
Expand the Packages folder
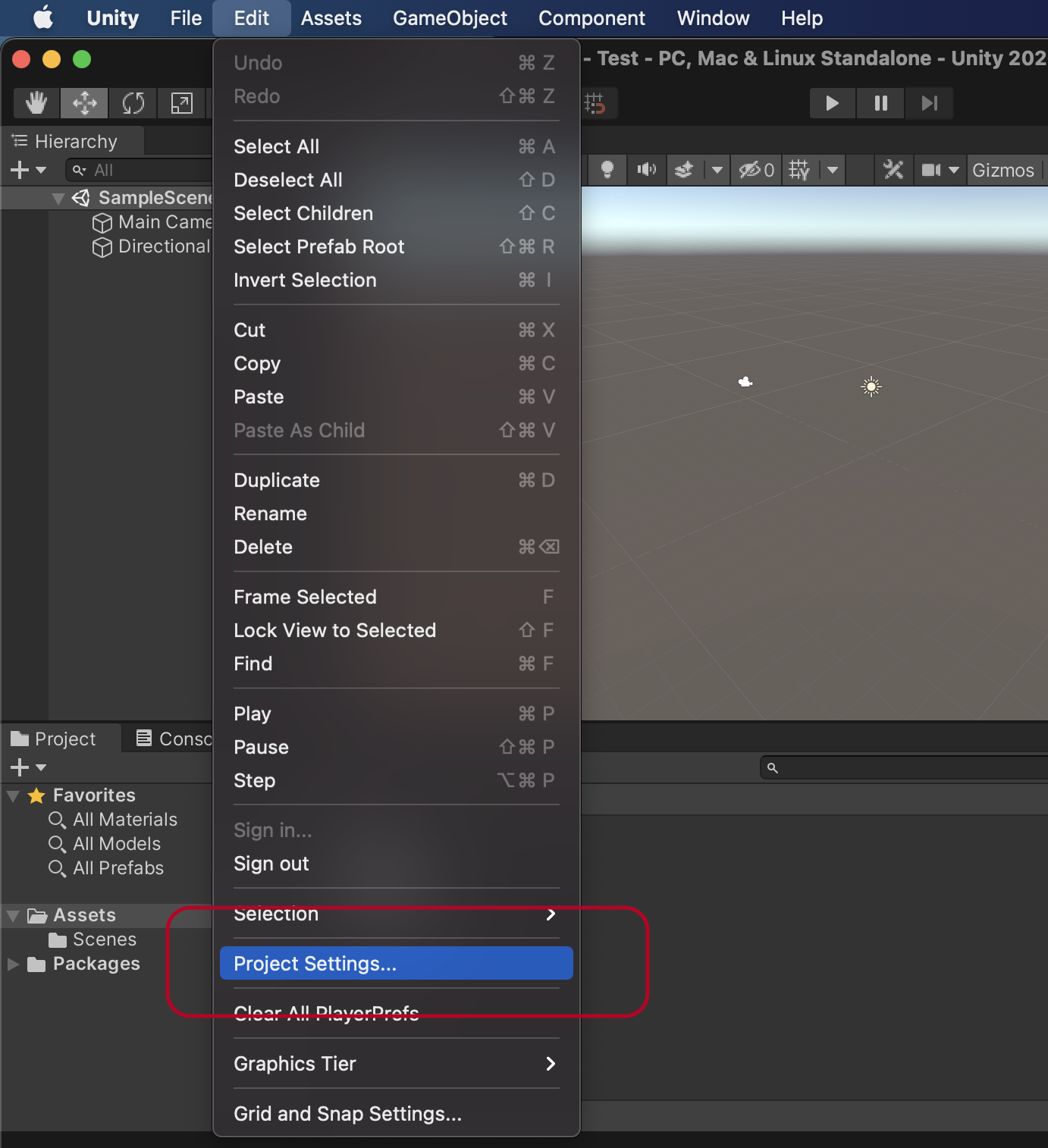coord(13,964)
